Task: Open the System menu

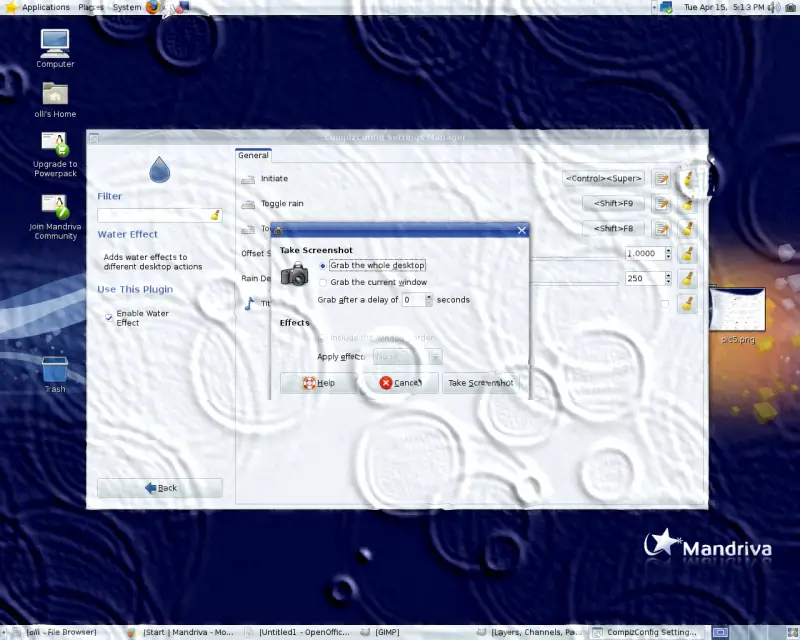Action: click(x=127, y=7)
